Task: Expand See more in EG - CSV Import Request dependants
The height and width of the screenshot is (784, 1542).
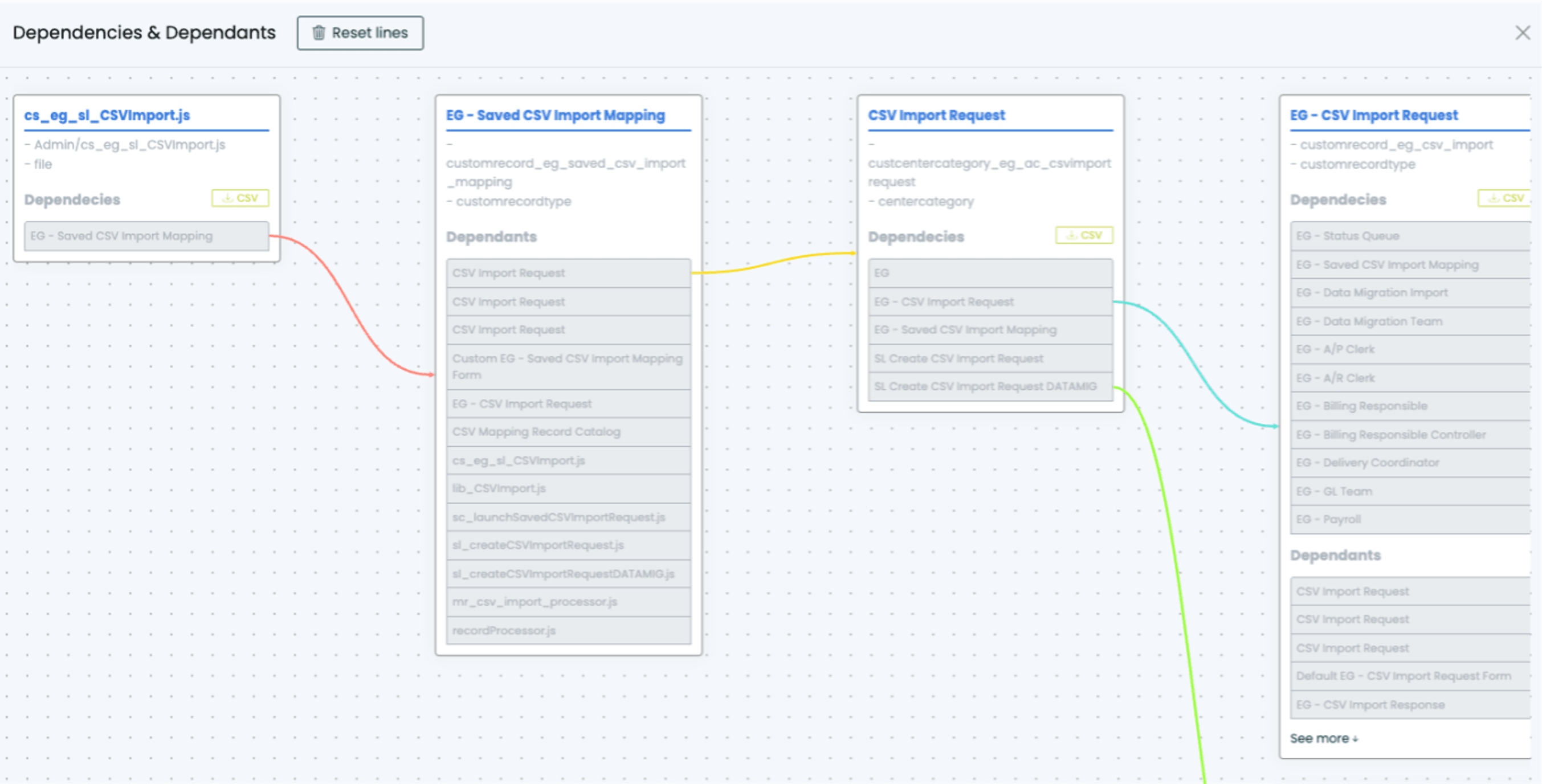Action: 1325,738
